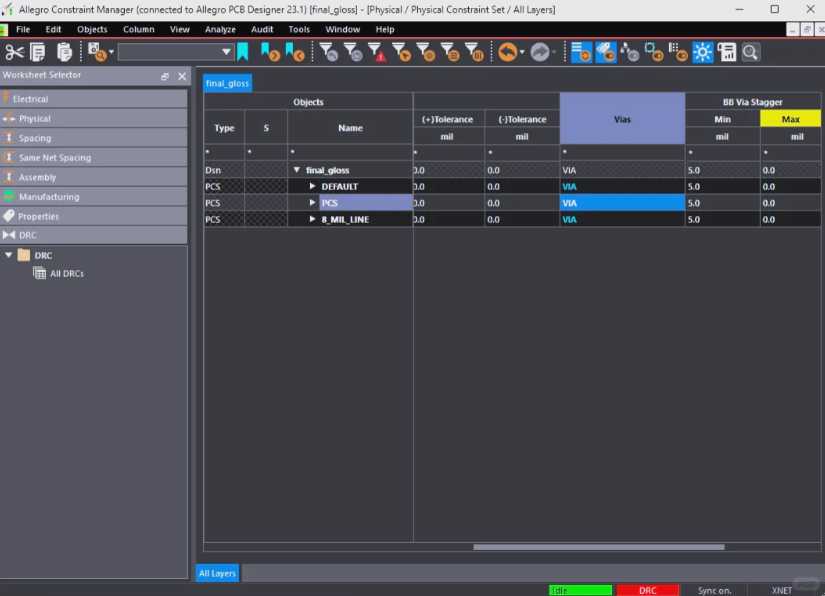This screenshot has width=825, height=596.
Task: Go to next bookmark icon
Action: coord(269,52)
